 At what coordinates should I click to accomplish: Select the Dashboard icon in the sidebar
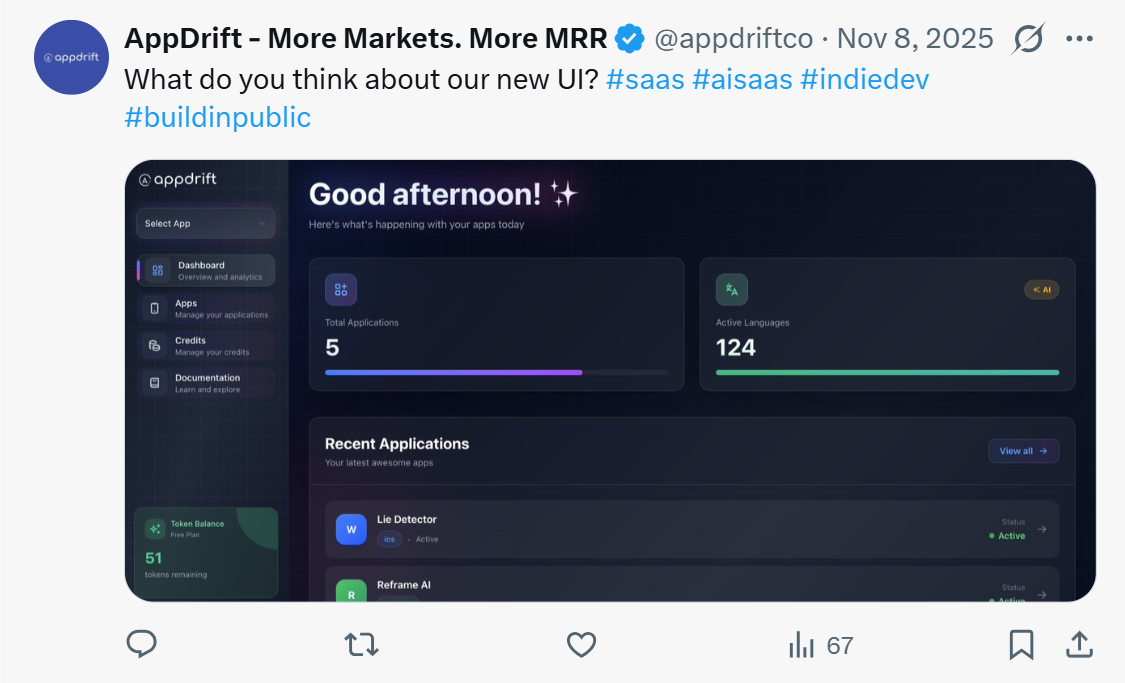(156, 269)
